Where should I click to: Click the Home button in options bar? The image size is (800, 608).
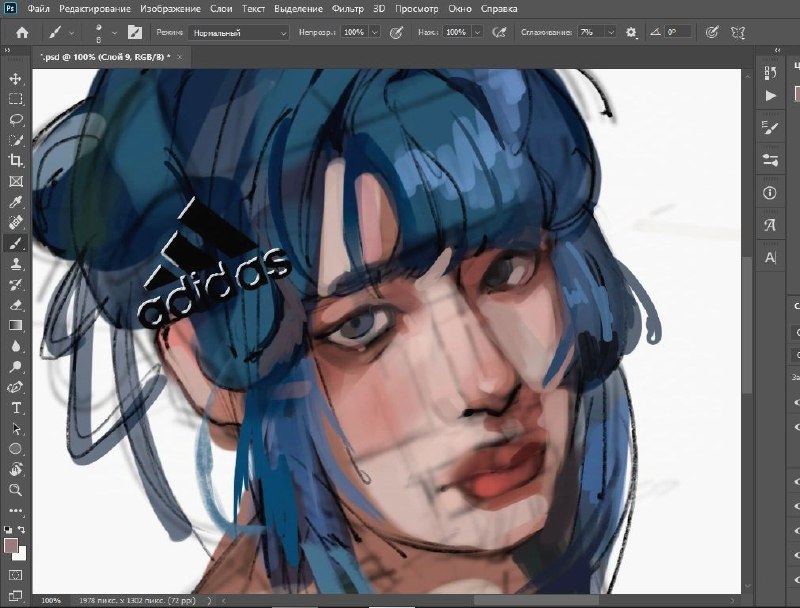(x=22, y=33)
